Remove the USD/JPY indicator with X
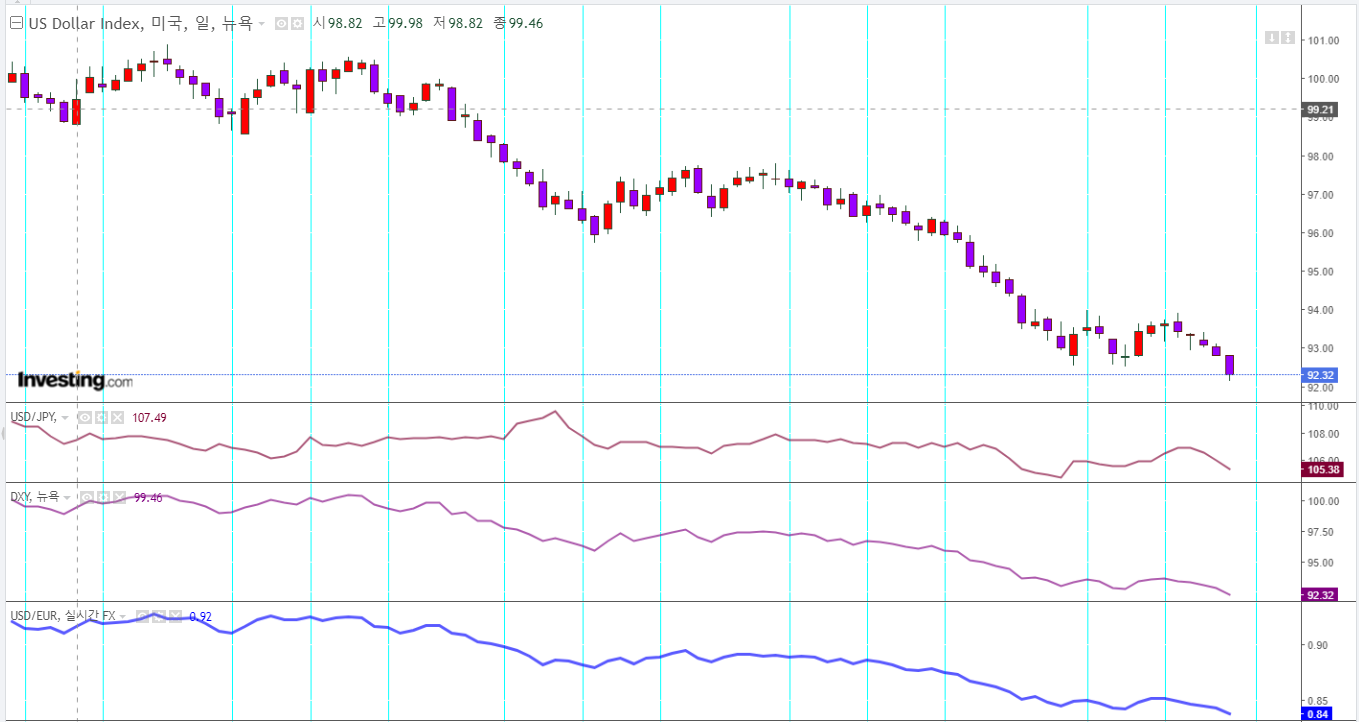The width and height of the screenshot is (1359, 722). (118, 417)
